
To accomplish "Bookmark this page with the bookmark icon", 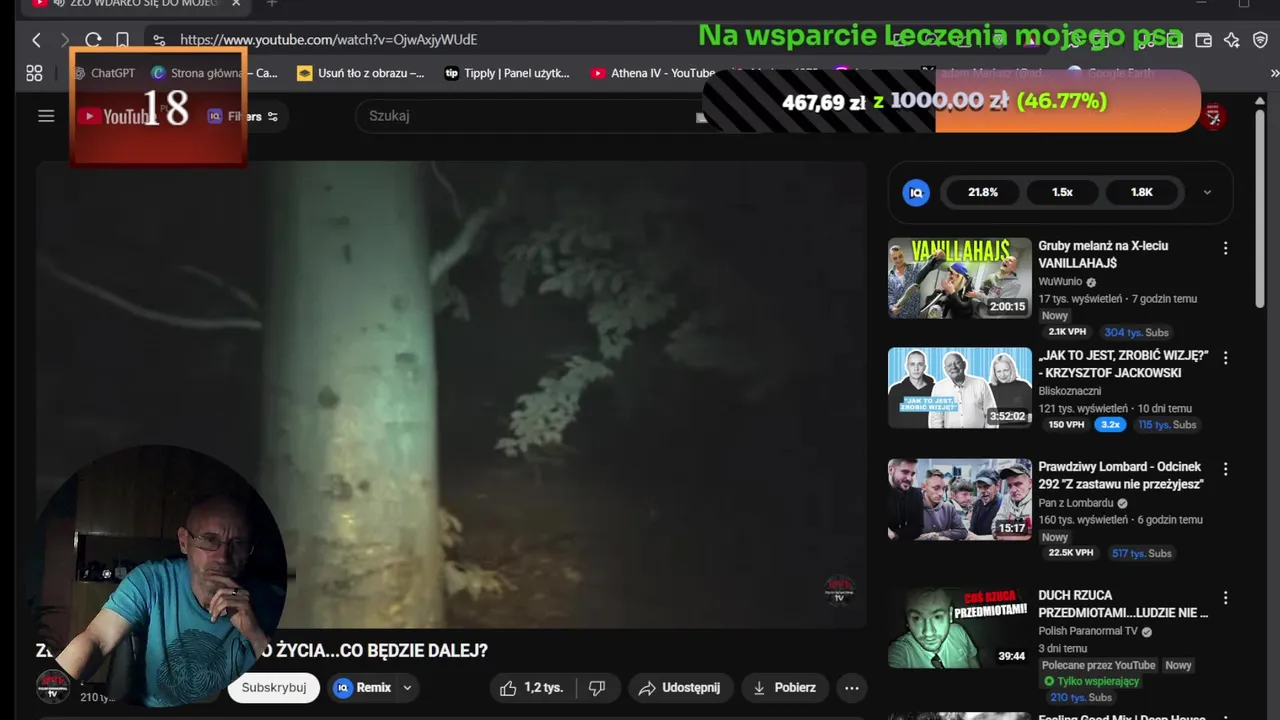I will 122,40.
